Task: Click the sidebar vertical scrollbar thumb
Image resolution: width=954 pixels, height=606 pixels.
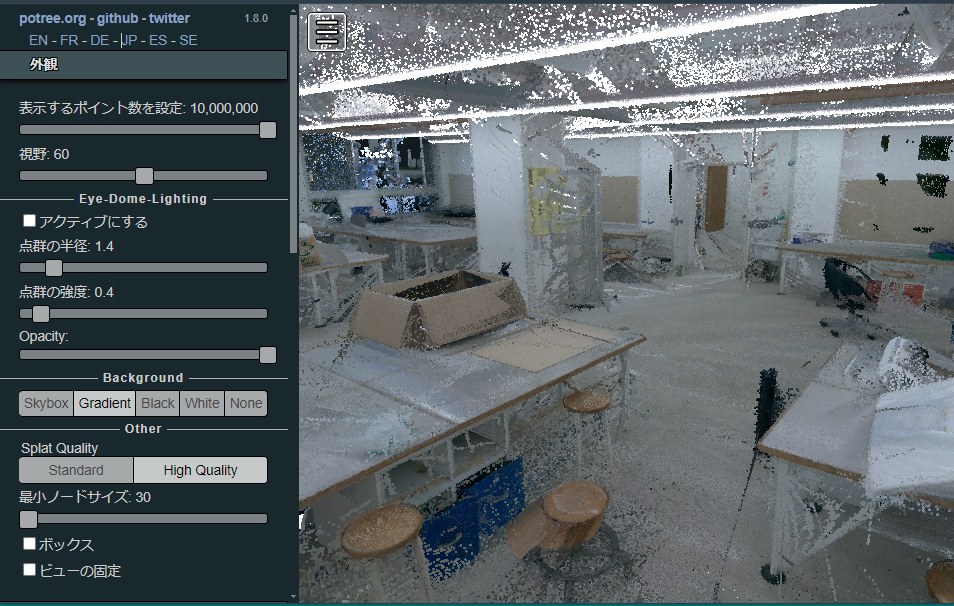Action: 293,134
